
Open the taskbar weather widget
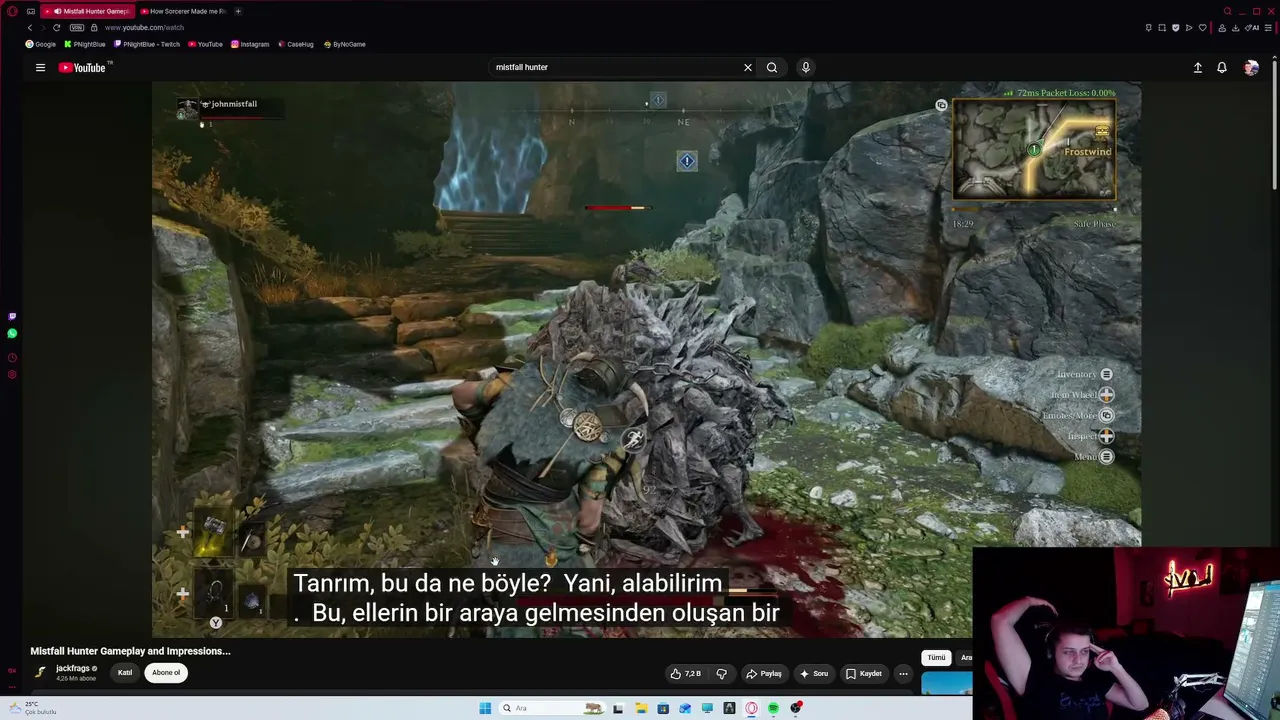pos(32,708)
